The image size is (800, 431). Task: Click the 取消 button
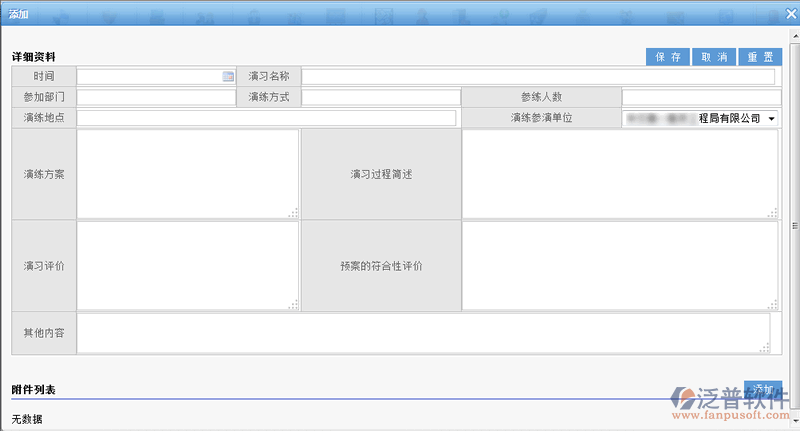(x=714, y=57)
